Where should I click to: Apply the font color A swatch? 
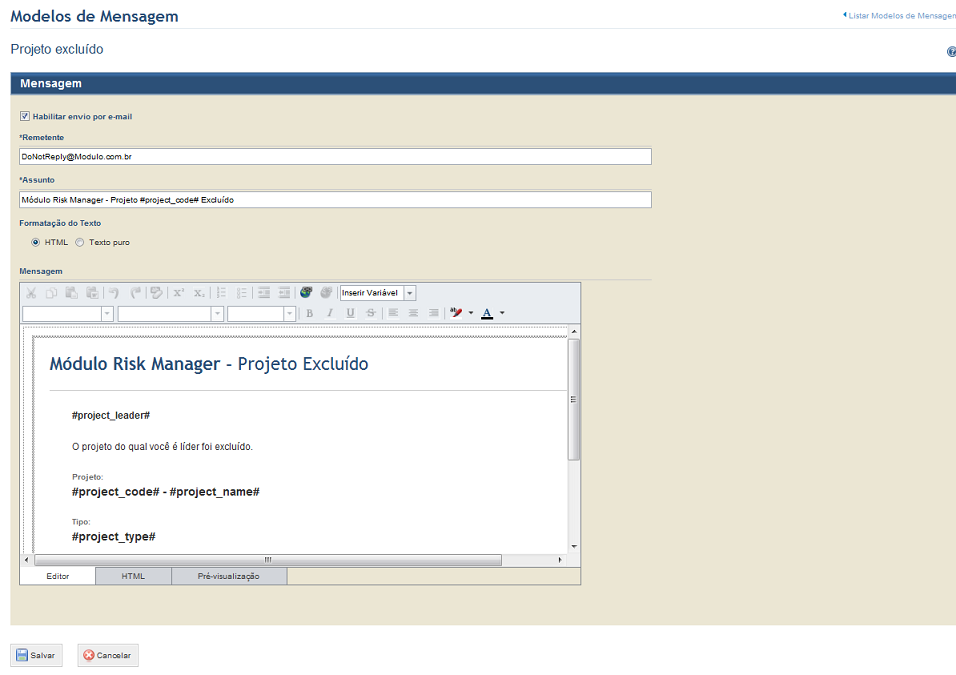(x=487, y=313)
